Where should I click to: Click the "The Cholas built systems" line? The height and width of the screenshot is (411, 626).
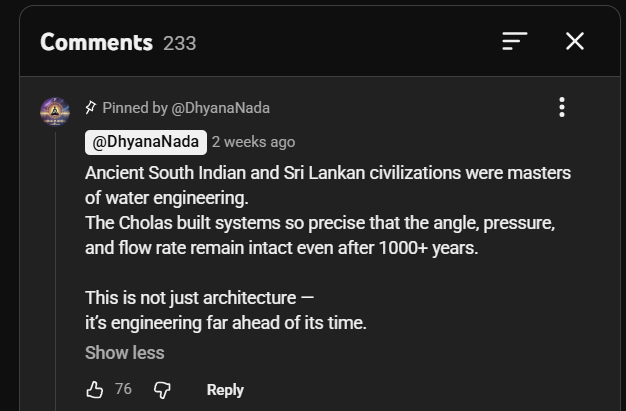click(x=319, y=223)
